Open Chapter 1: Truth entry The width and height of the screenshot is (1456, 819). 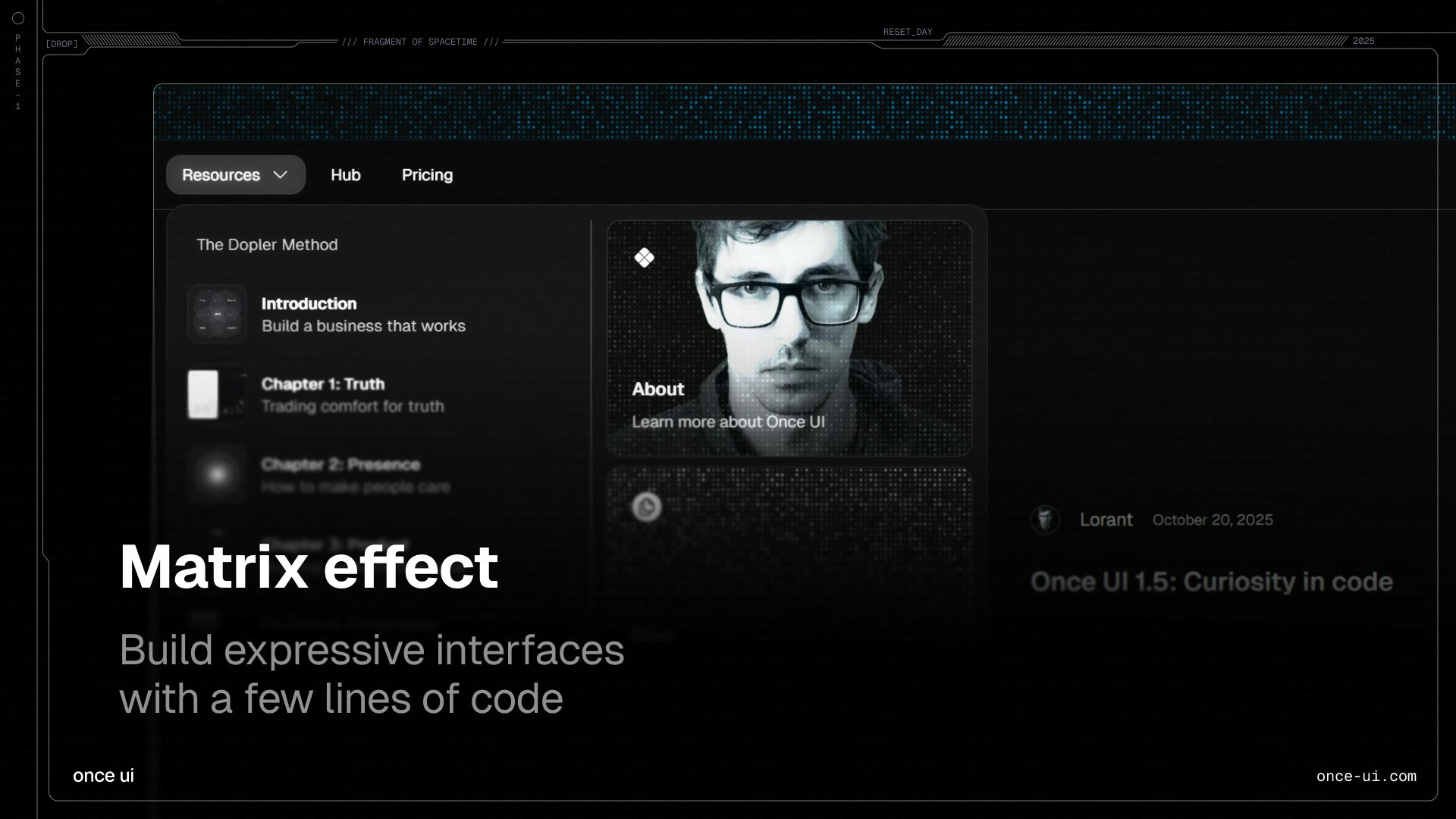pos(352,395)
